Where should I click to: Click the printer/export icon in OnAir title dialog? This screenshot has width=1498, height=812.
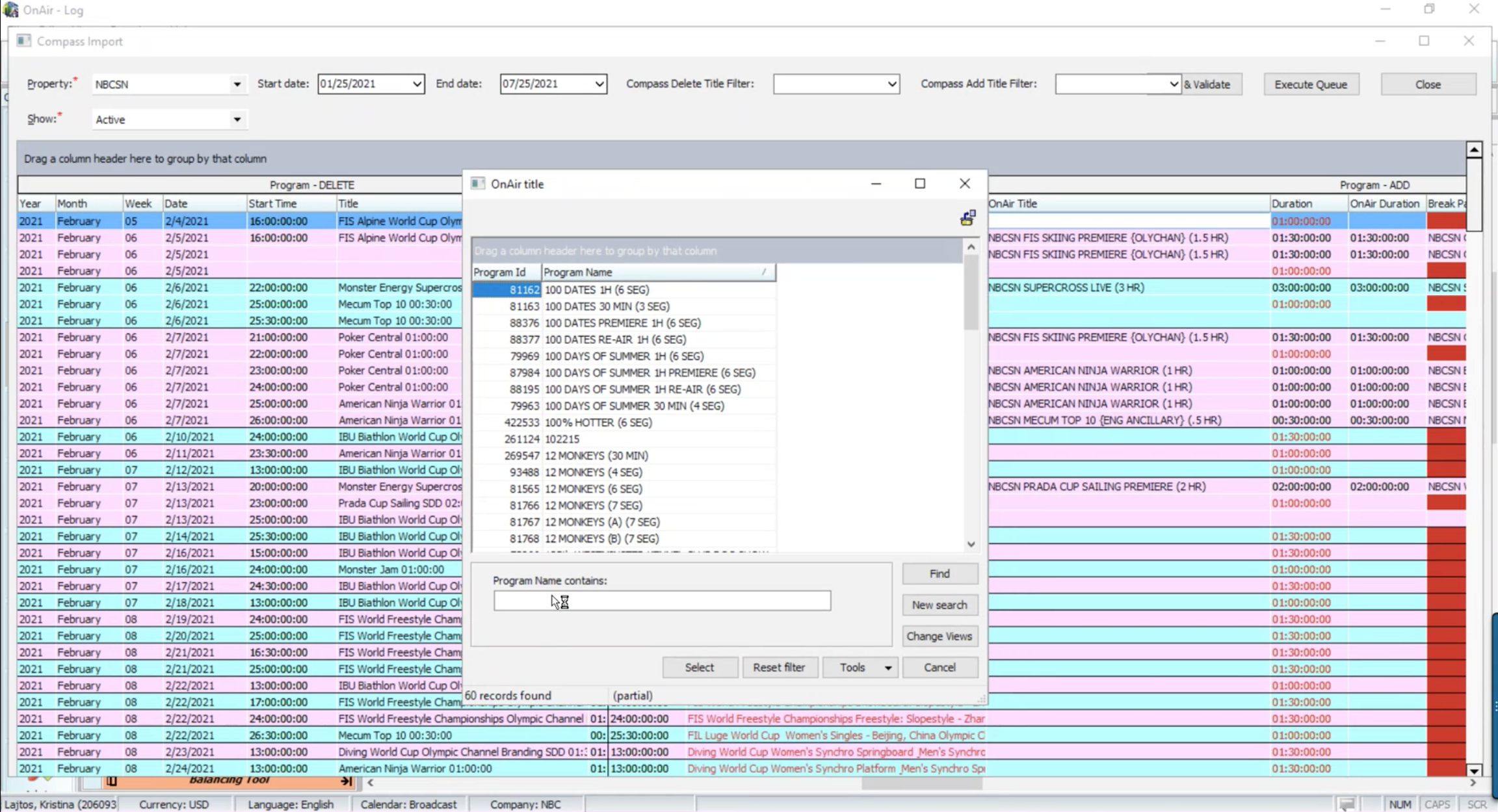coord(967,218)
